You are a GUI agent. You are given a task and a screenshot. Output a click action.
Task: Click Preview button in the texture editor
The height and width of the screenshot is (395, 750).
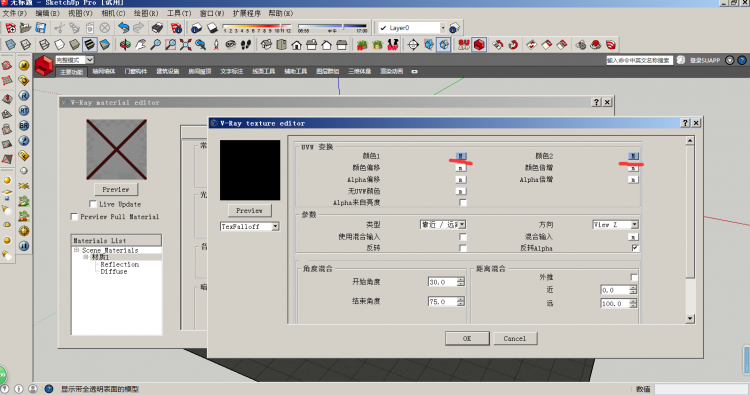[x=249, y=210]
